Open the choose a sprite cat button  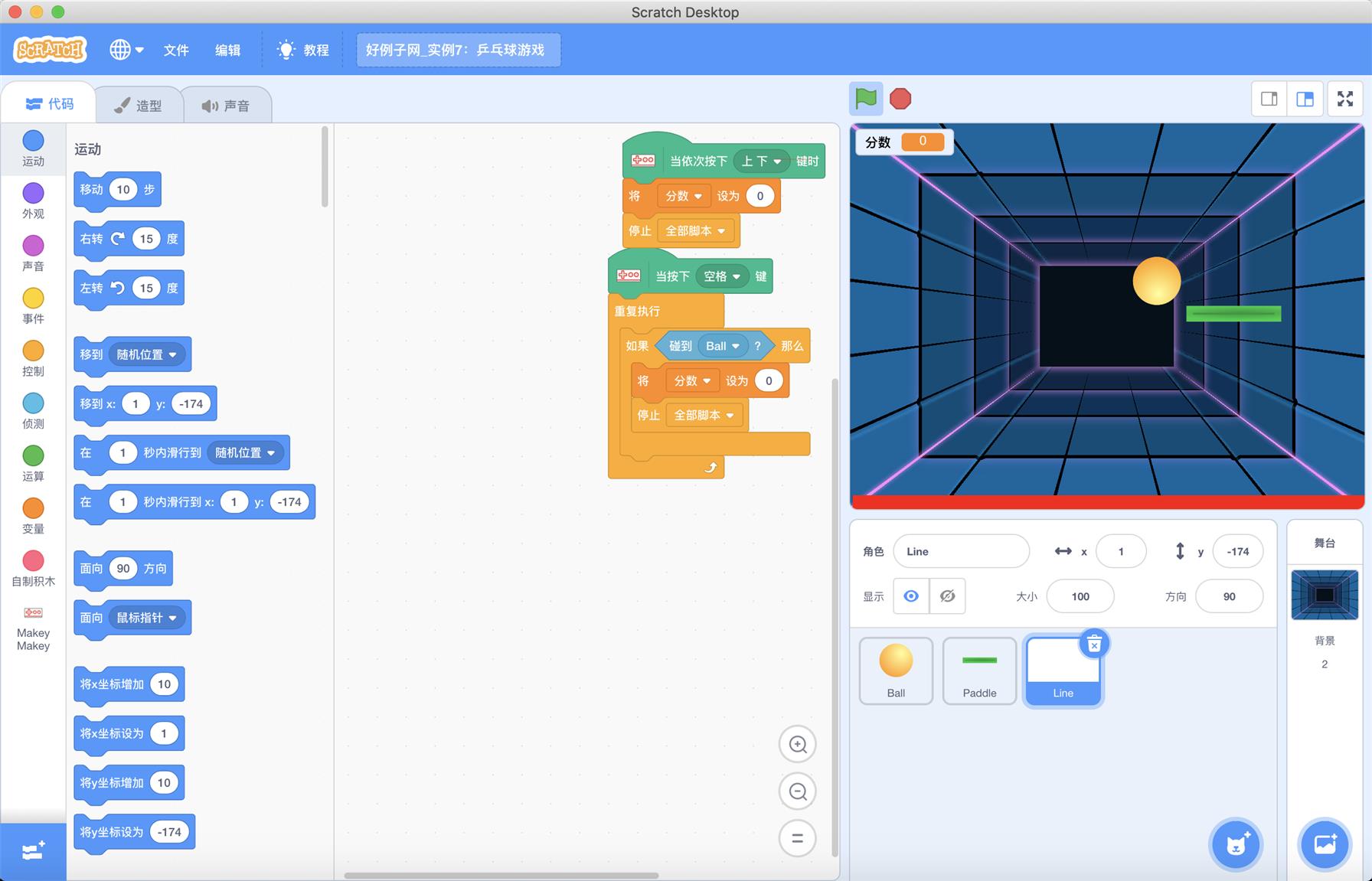(x=1236, y=844)
